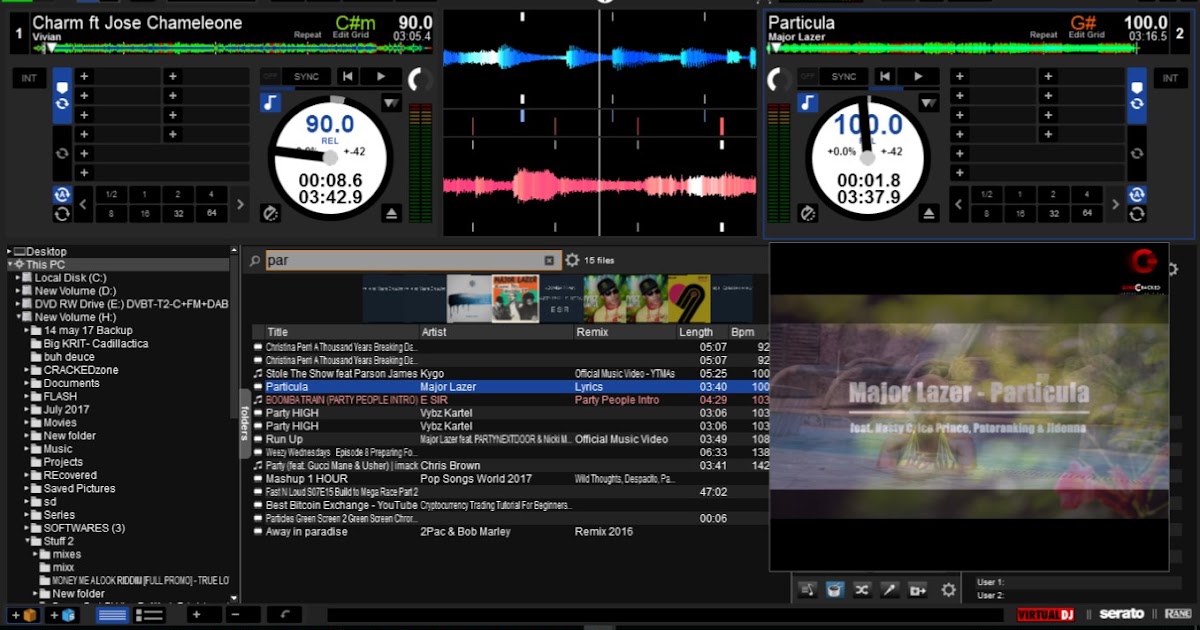The height and width of the screenshot is (630, 1200).
Task: Show next loop sizes on deck 1
Action: [240, 204]
